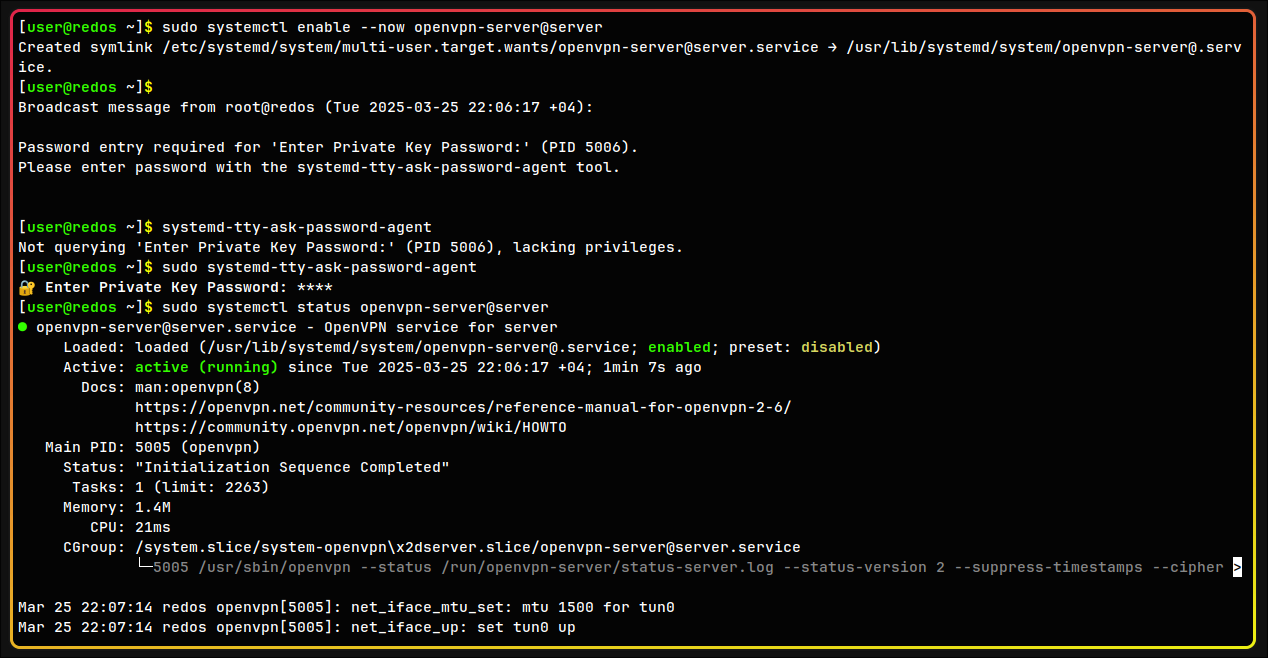Click the Main PID value 5005 (openvpn)
This screenshot has height=658, width=1268.
click(197, 447)
